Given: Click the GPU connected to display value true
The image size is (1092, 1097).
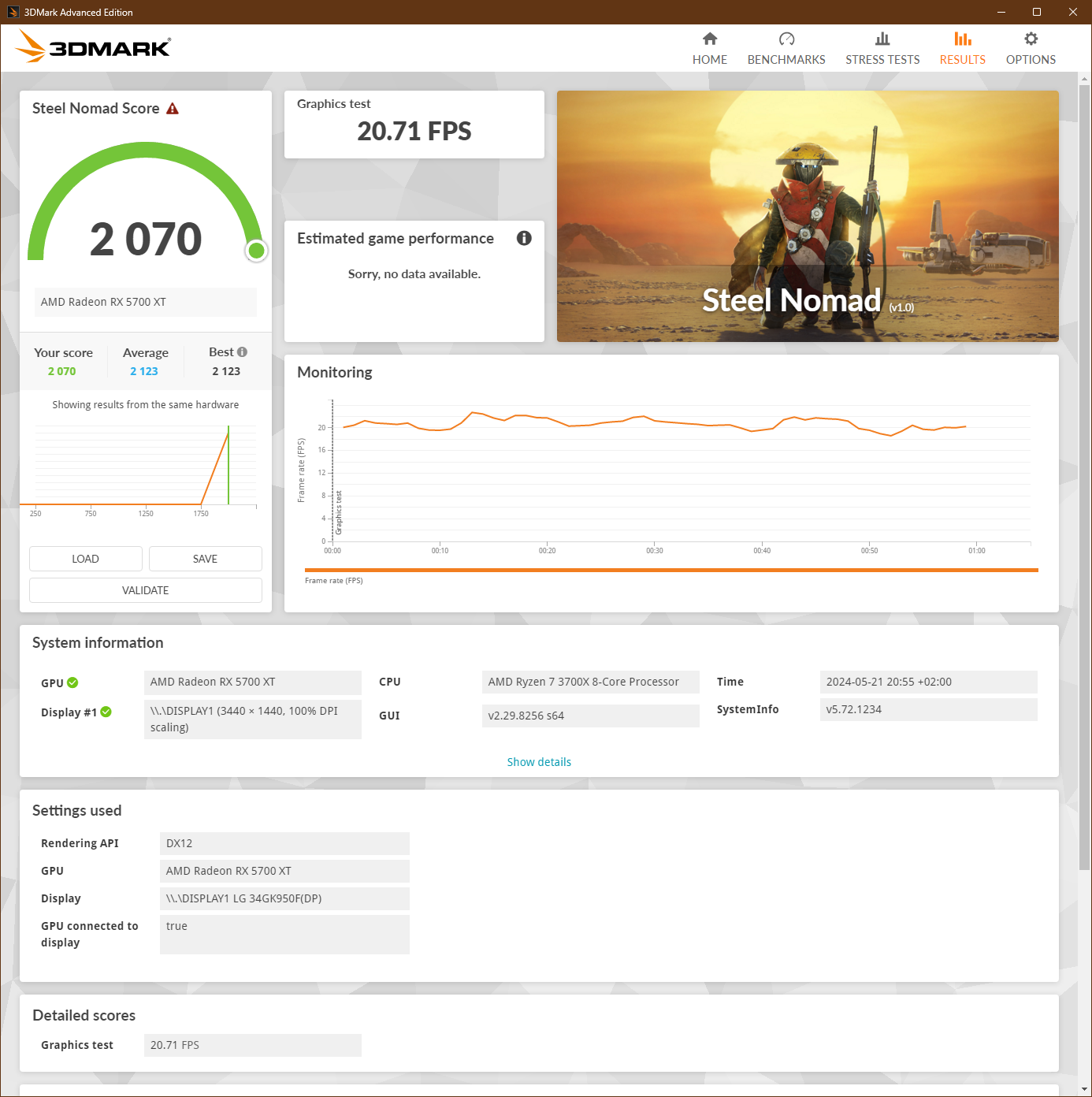Looking at the screenshot, I should tap(284, 935).
